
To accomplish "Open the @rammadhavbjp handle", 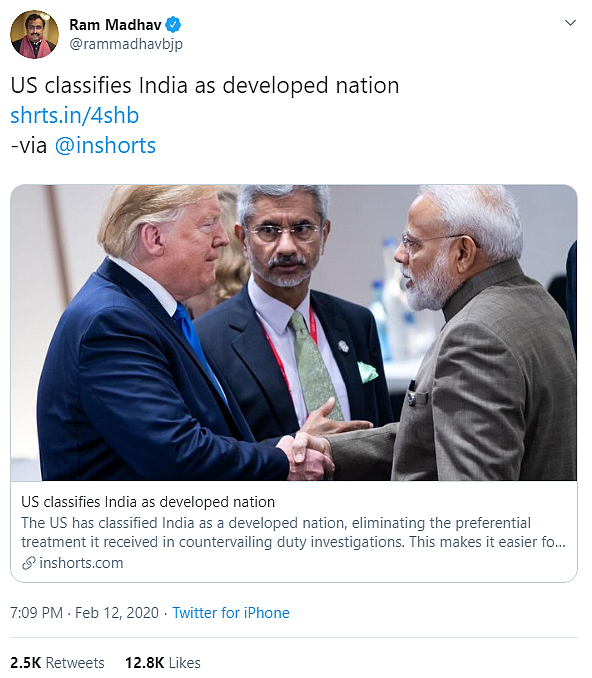I will click(x=126, y=44).
